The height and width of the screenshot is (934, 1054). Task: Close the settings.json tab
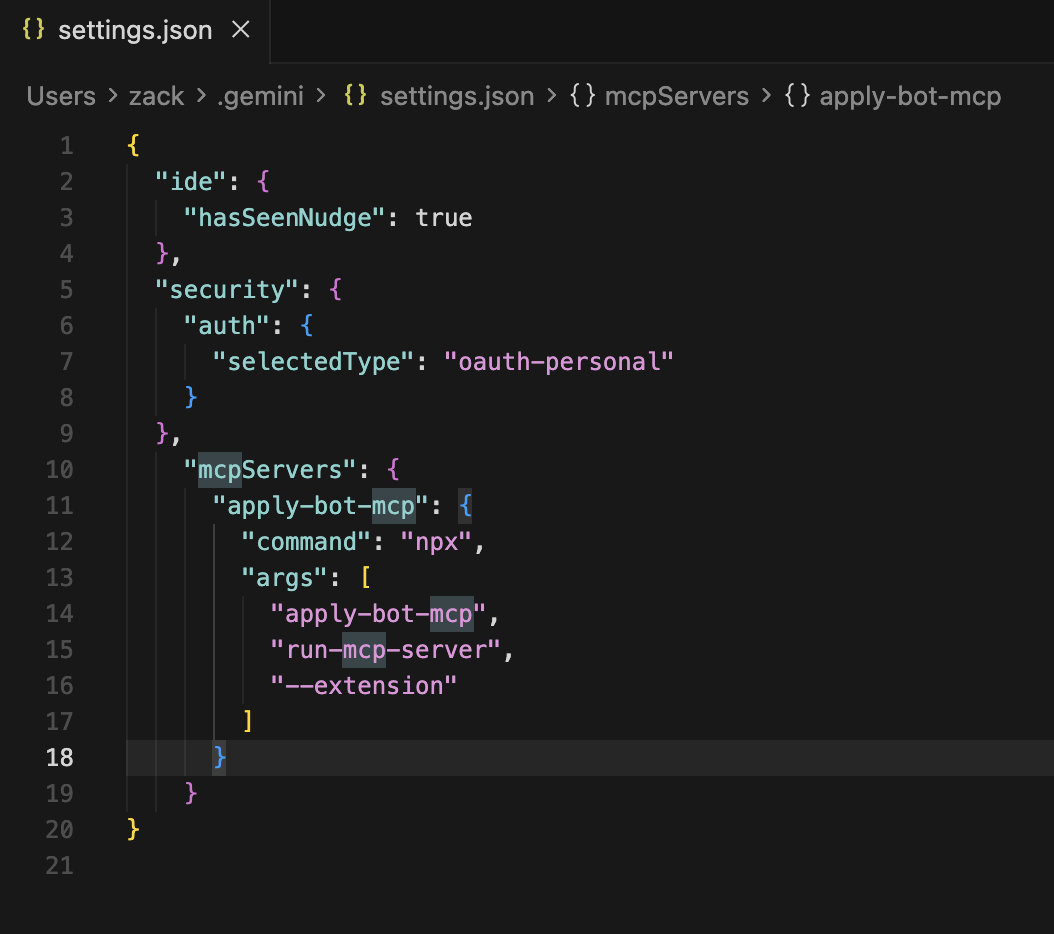[x=239, y=30]
